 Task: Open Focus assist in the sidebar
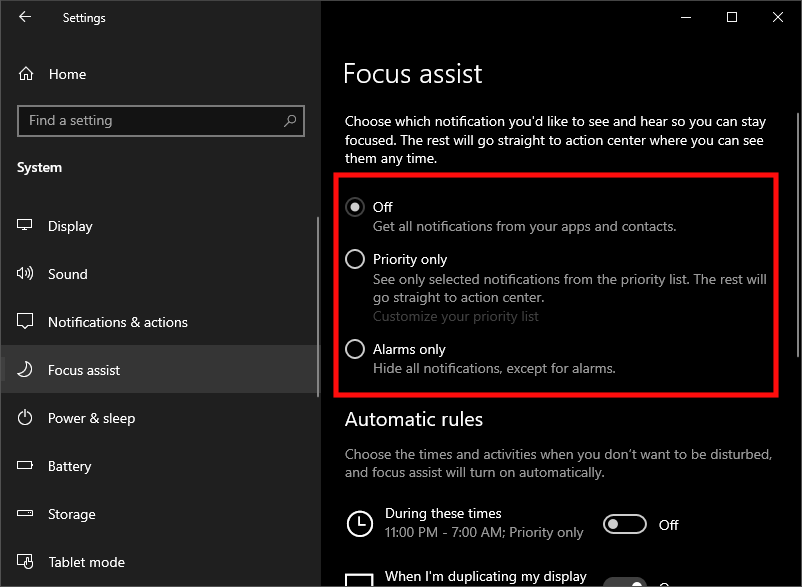[x=84, y=370]
